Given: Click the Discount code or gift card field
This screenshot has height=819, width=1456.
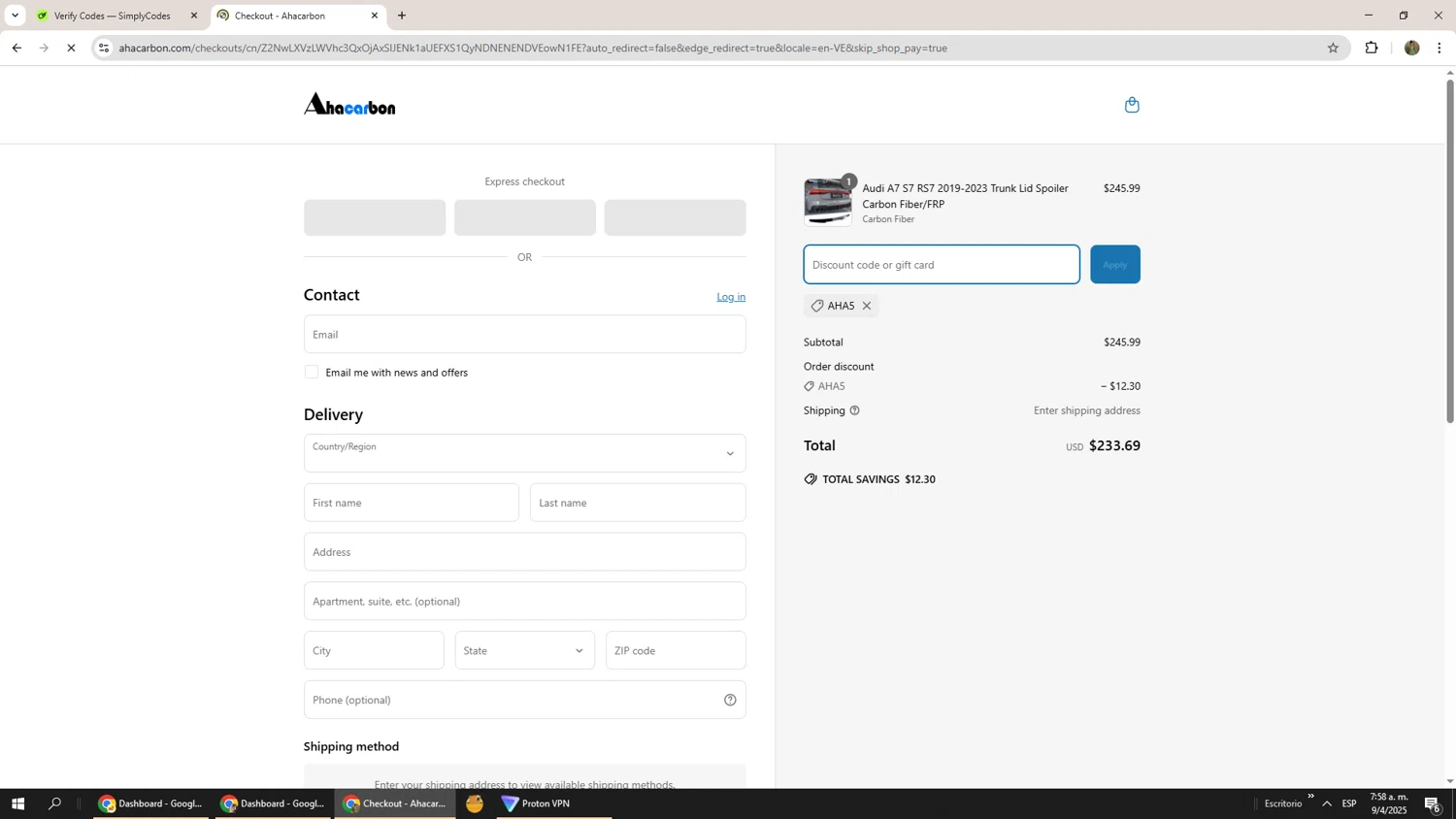Looking at the screenshot, I should point(942,264).
